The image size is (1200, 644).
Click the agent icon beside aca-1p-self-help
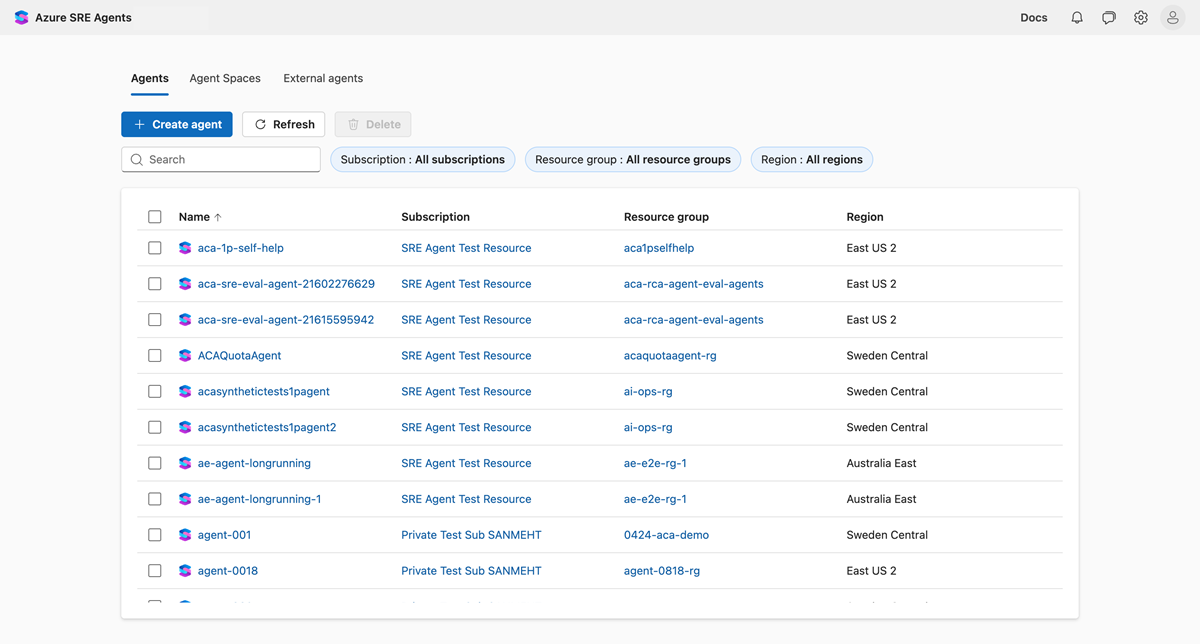184,247
